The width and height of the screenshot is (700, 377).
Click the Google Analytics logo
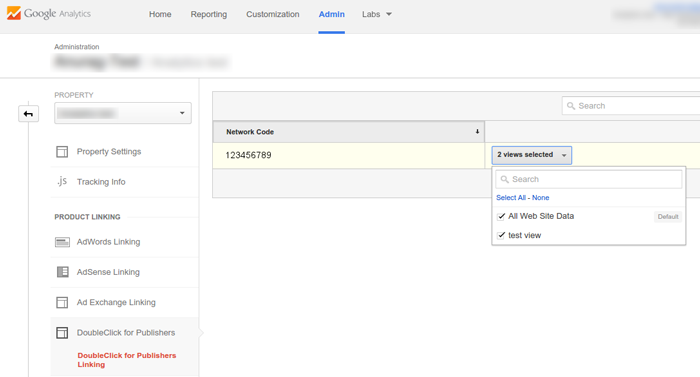(x=49, y=14)
